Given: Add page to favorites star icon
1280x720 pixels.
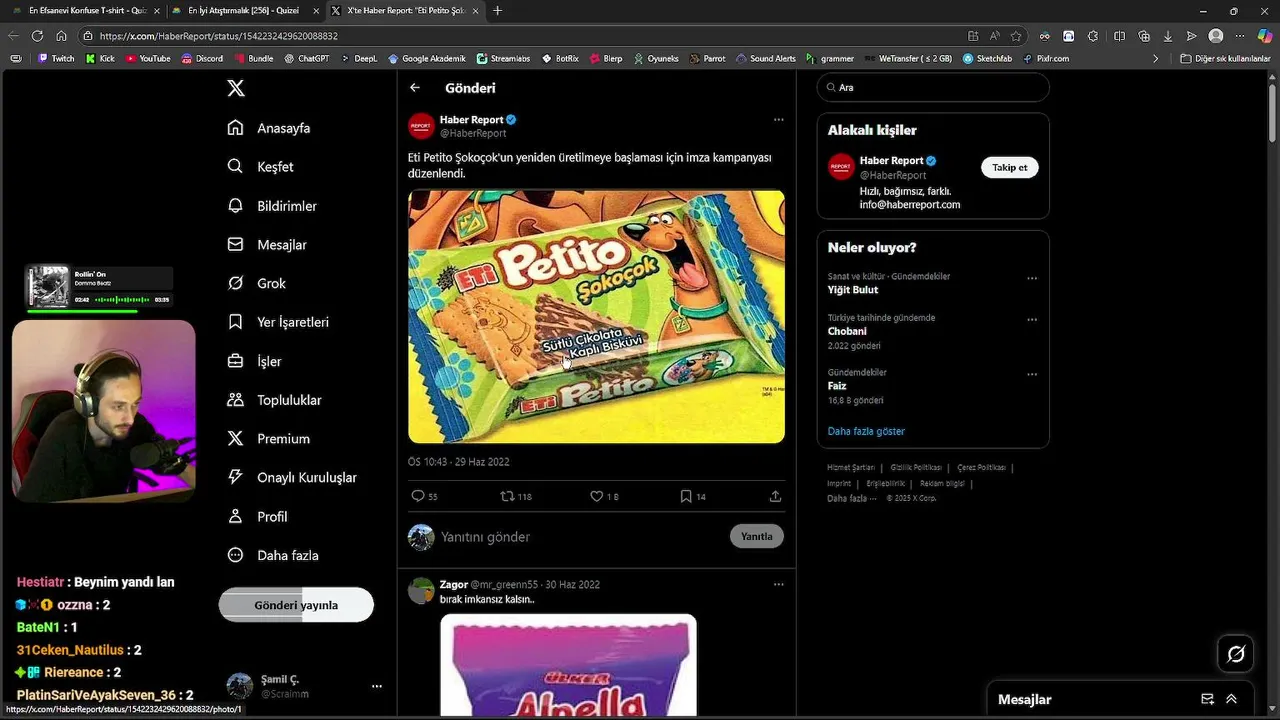Looking at the screenshot, I should click(1016, 36).
